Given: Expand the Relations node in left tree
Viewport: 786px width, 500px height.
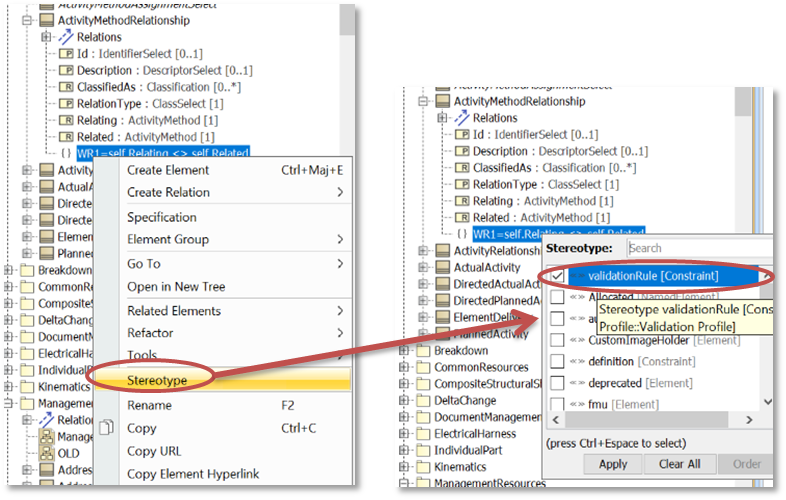Looking at the screenshot, I should click(x=45, y=37).
